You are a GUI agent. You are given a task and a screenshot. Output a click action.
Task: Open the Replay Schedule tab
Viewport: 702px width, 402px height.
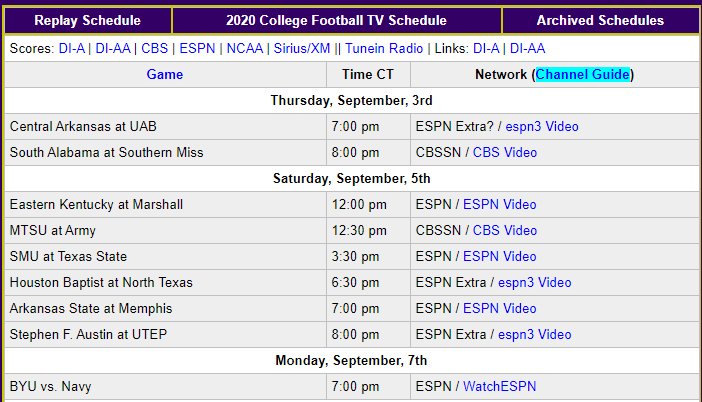[87, 21]
